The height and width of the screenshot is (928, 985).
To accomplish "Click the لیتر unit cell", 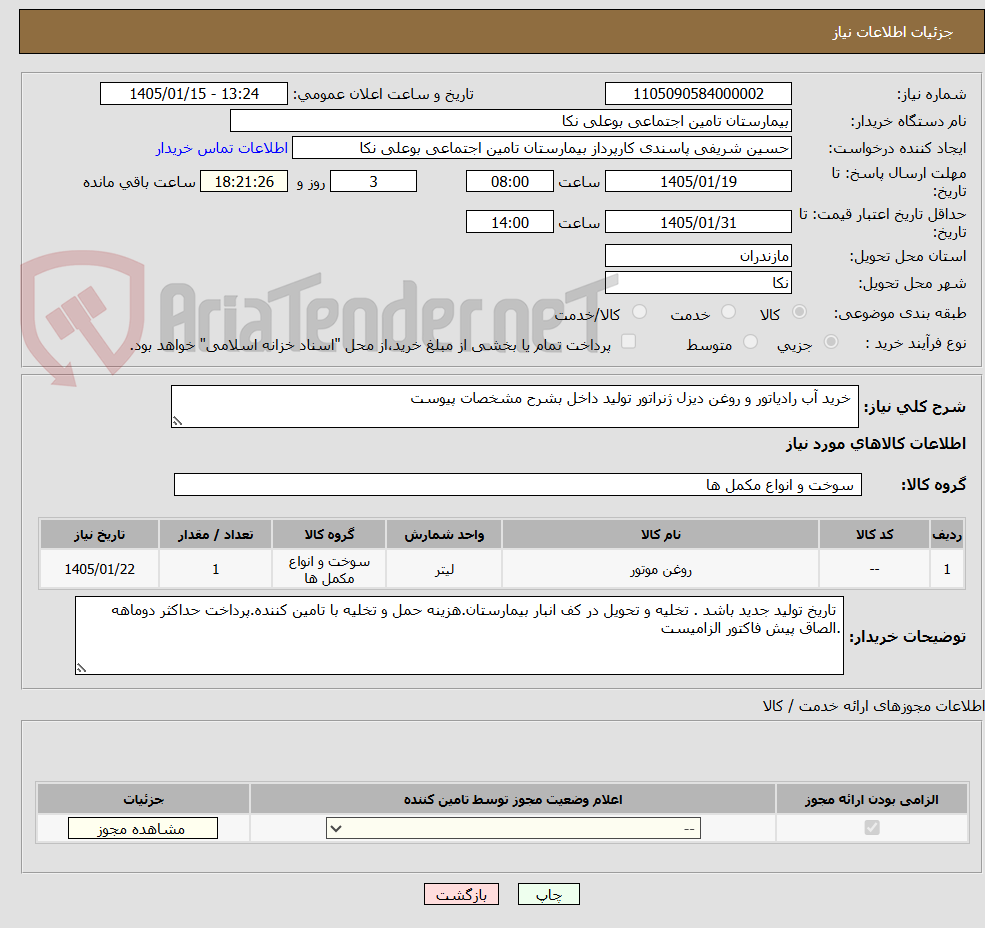I will pos(444,569).
